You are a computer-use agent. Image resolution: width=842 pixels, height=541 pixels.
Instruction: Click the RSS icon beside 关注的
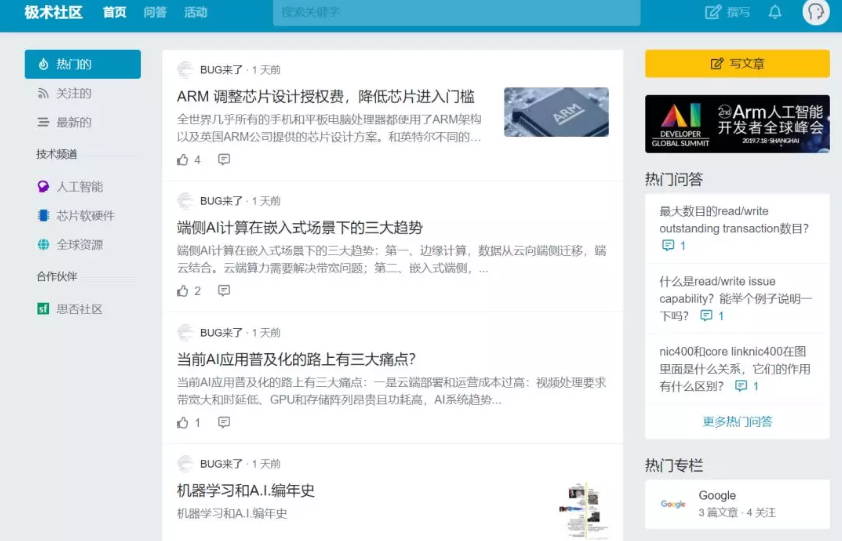[x=43, y=93]
